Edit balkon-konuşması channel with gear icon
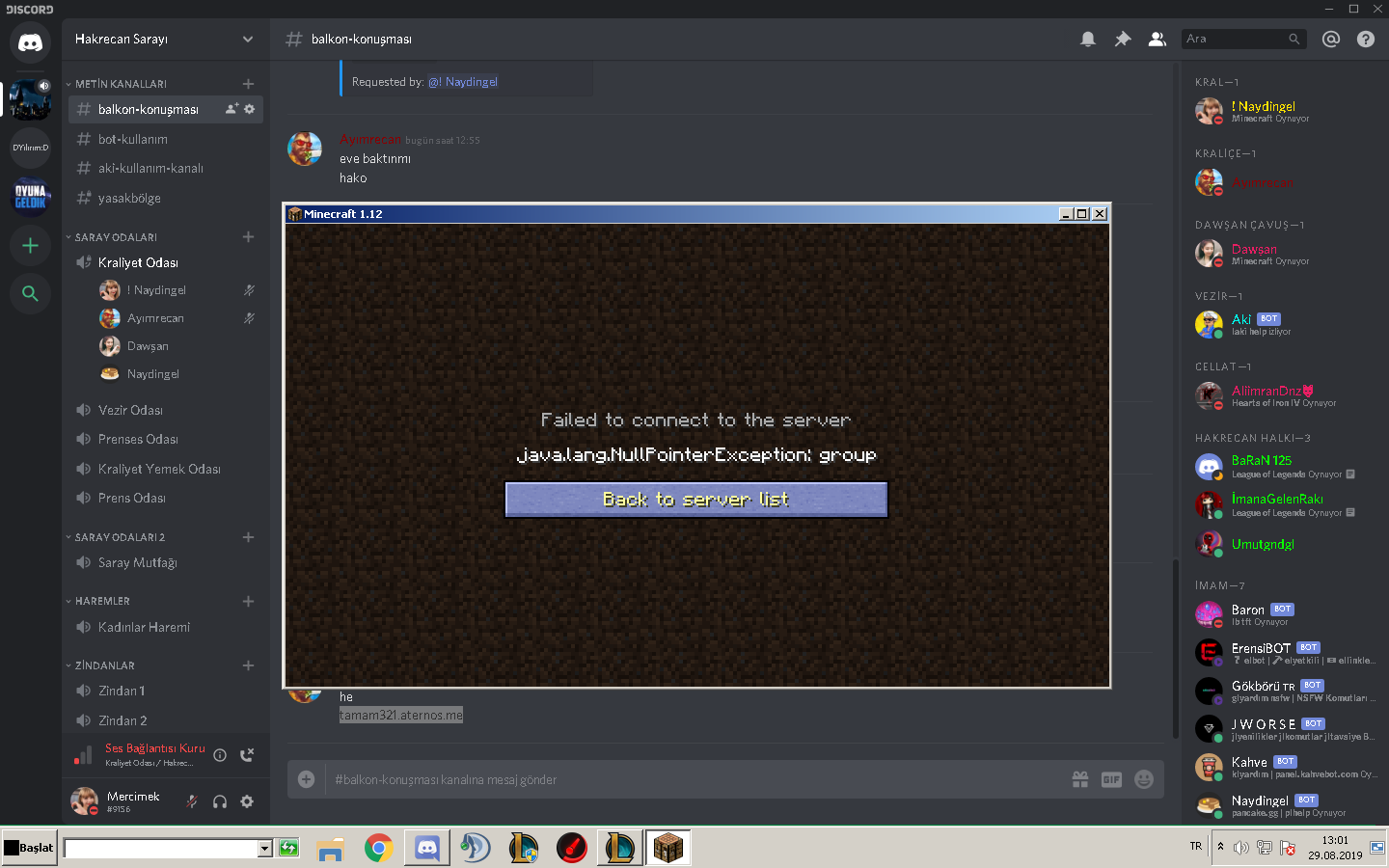This screenshot has width=1389, height=868. point(250,109)
